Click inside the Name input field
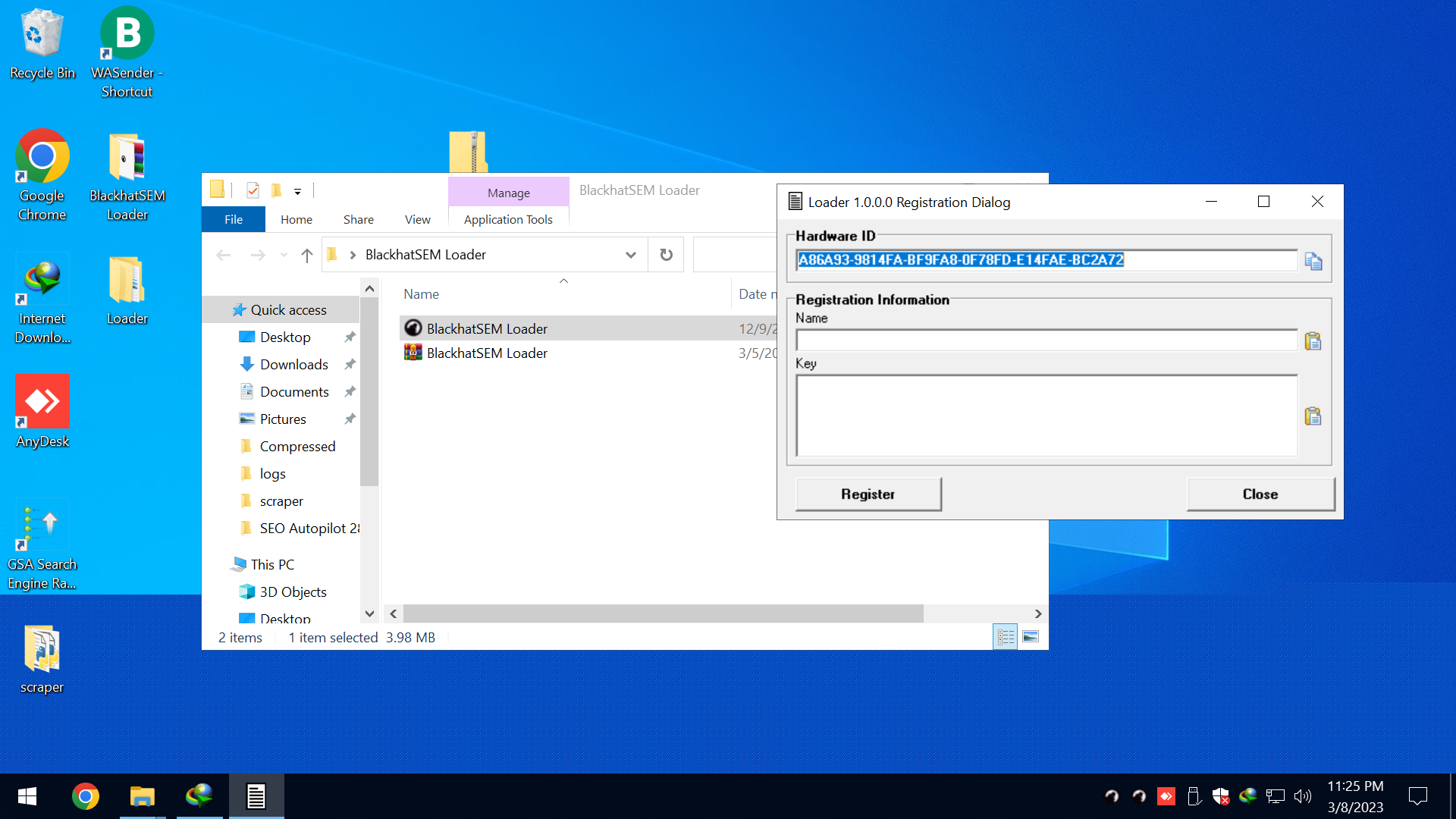Screen dimensions: 1456x819 pyautogui.click(x=1046, y=340)
